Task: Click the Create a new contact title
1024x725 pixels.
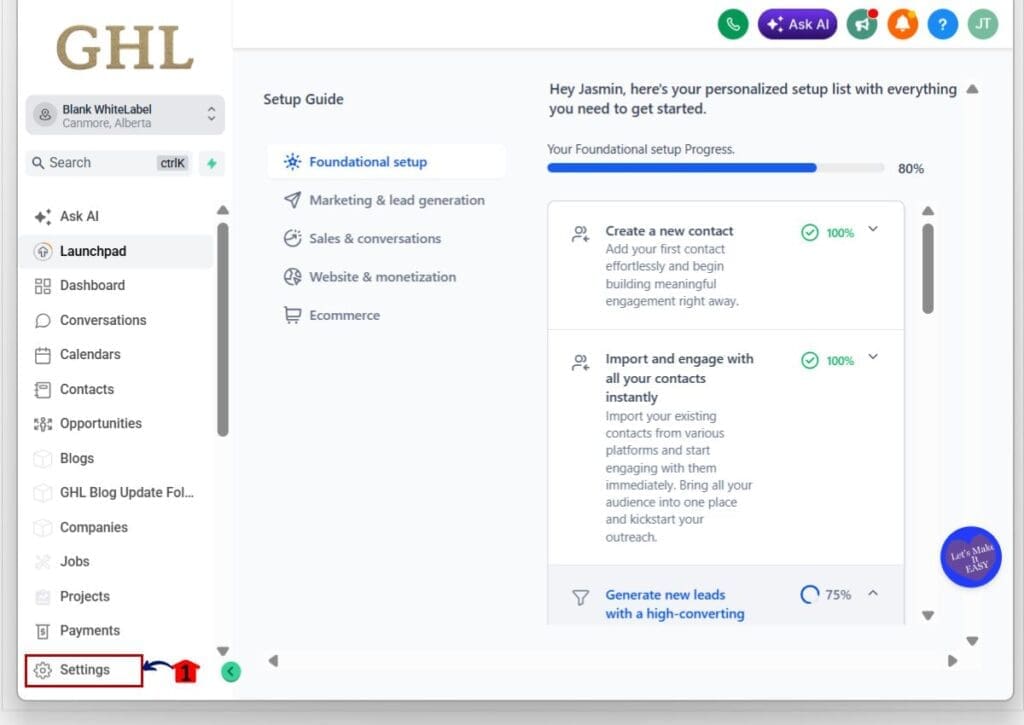Action: pos(669,231)
